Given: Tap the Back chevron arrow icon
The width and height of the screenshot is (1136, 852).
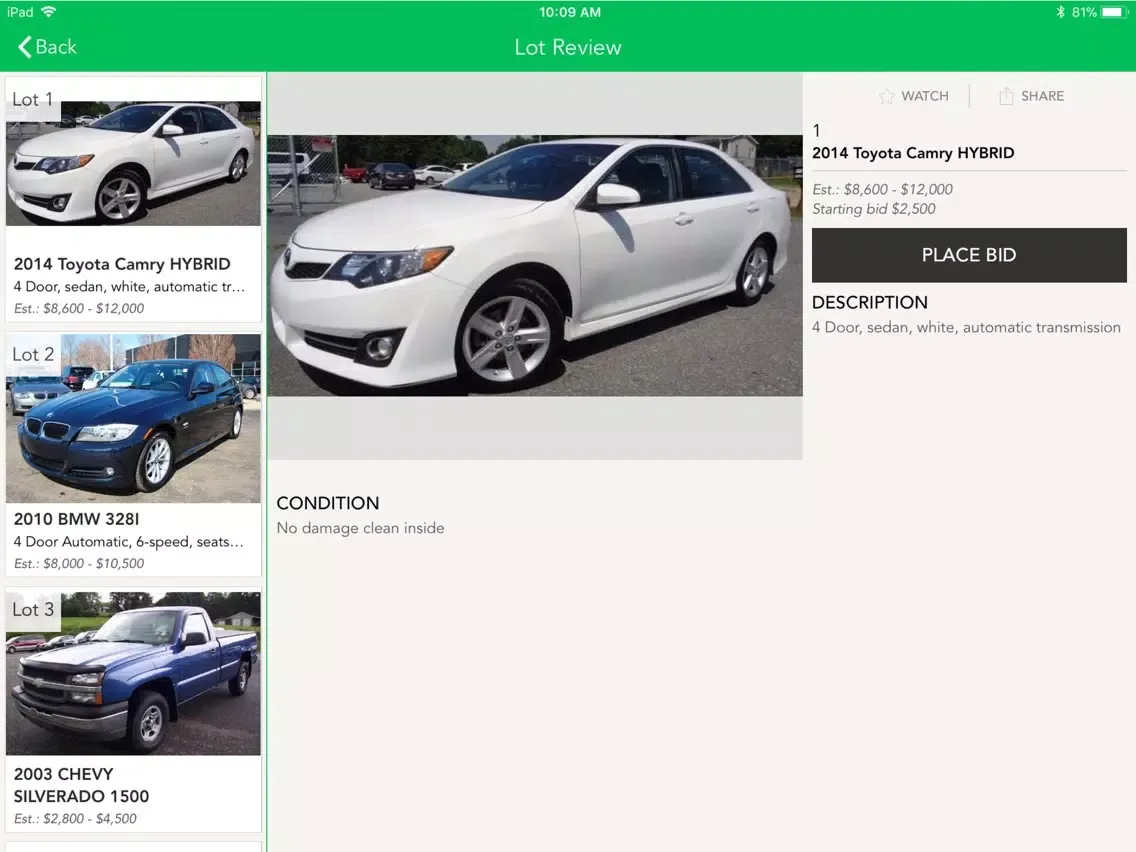Looking at the screenshot, I should point(25,47).
